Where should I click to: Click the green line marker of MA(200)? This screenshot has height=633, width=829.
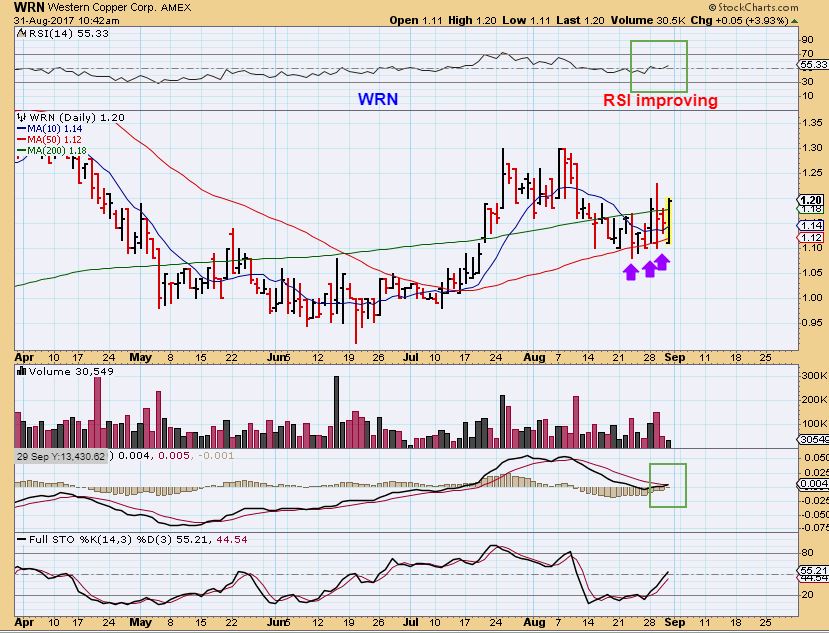[x=22, y=151]
